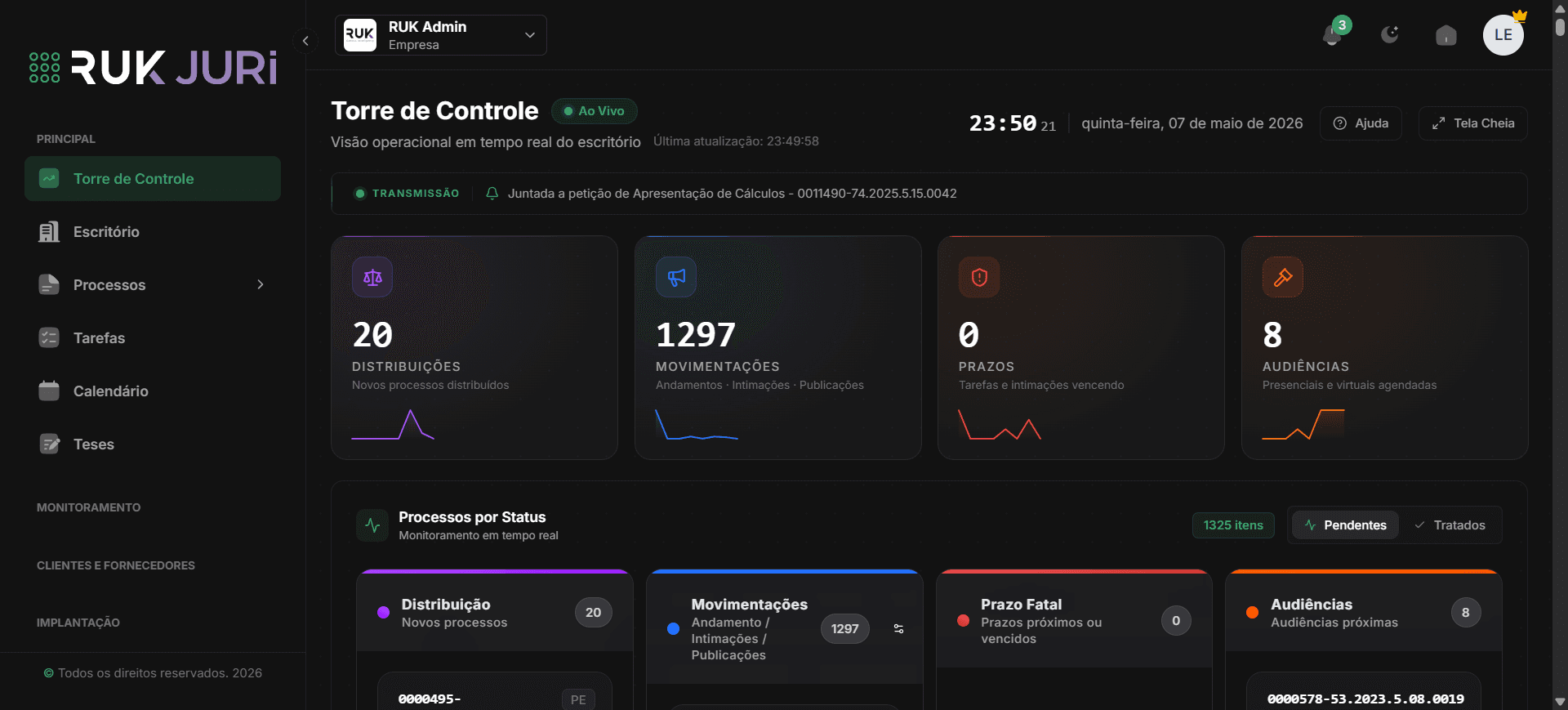Open the Prazos summary card
The height and width of the screenshot is (710, 1568).
[1081, 348]
